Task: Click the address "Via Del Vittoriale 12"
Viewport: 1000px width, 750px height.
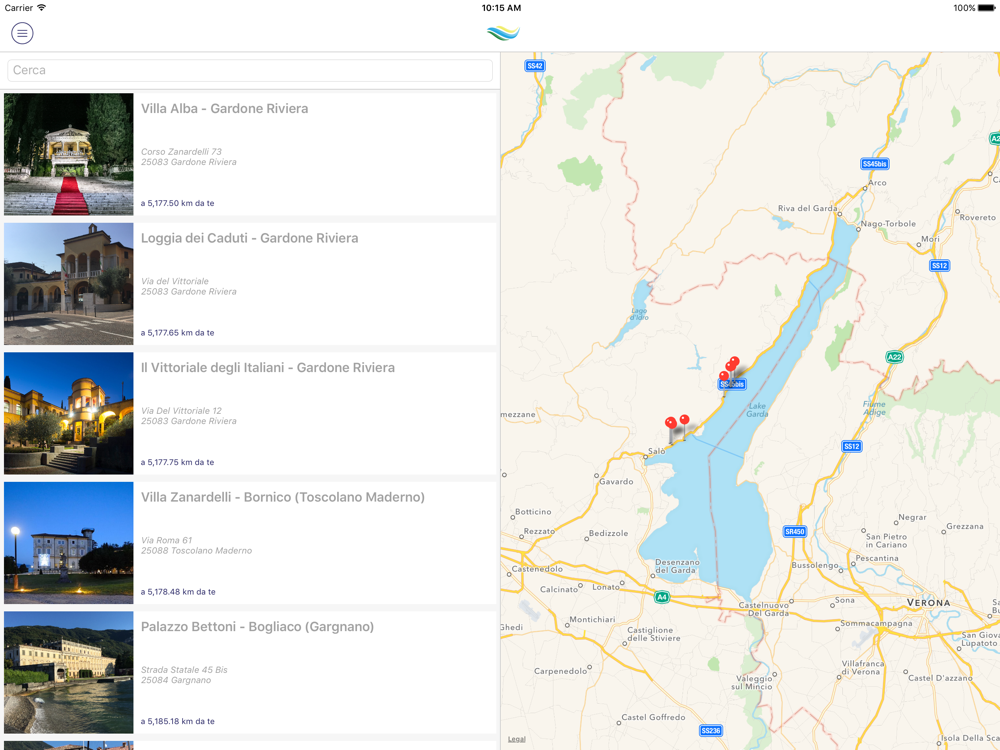Action: pos(181,411)
